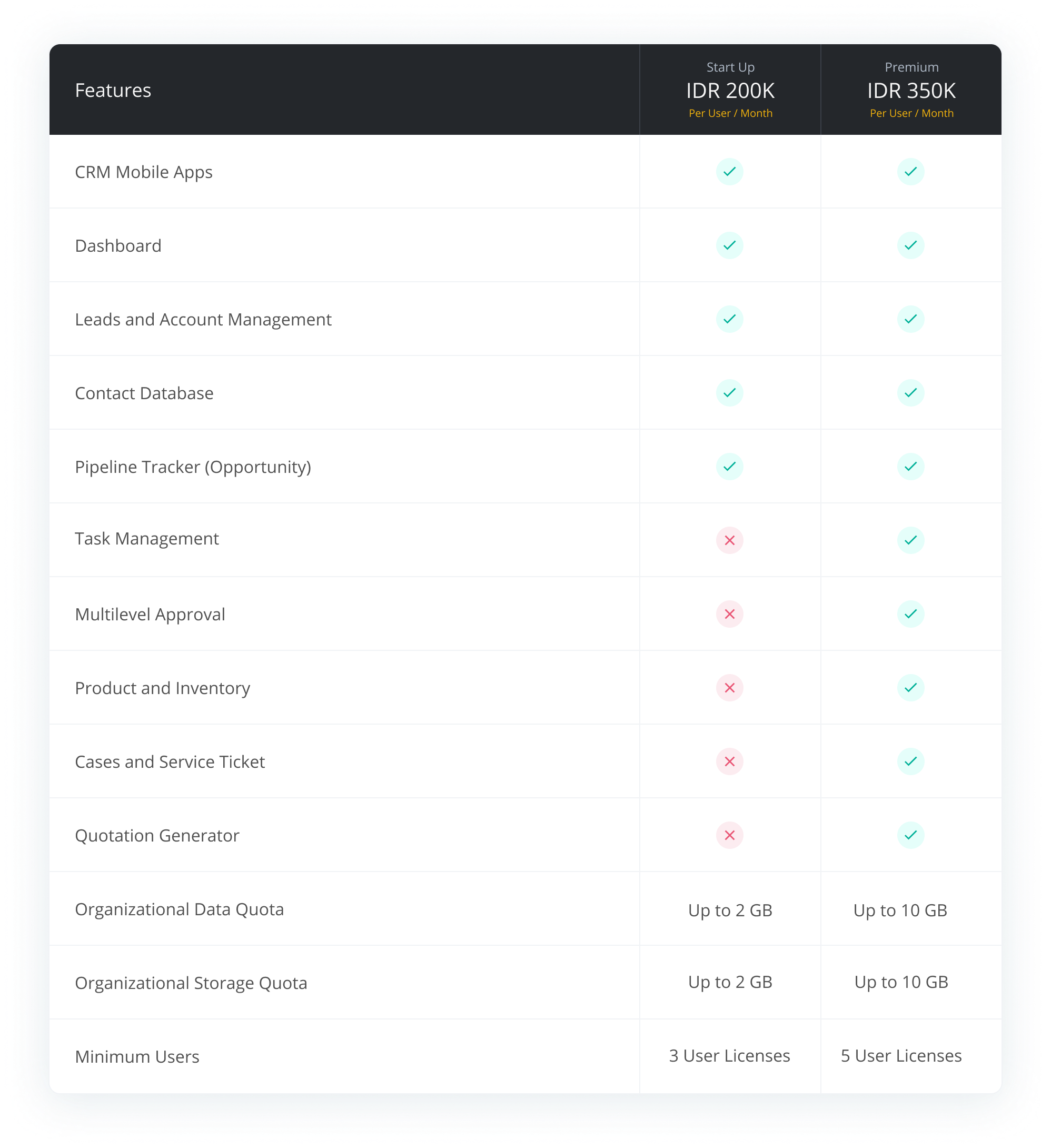
Task: Click the Start Up checkmark for Leads and Account Management
Action: point(729,319)
